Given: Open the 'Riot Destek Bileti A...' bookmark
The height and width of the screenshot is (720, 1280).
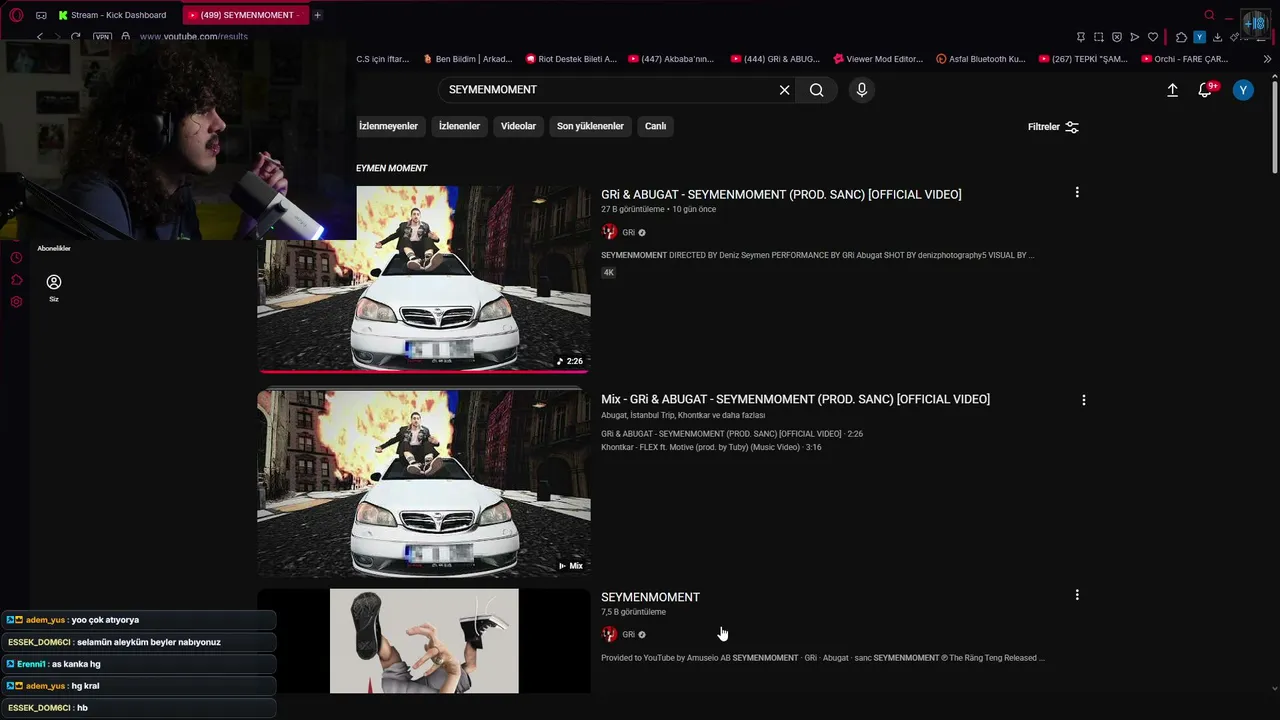Looking at the screenshot, I should pos(571,59).
